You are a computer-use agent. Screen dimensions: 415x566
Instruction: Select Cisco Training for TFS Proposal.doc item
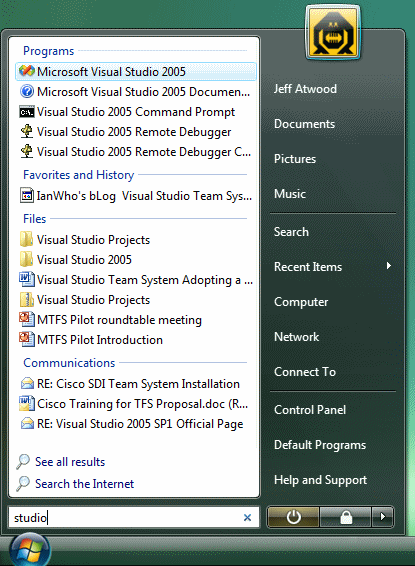136,404
